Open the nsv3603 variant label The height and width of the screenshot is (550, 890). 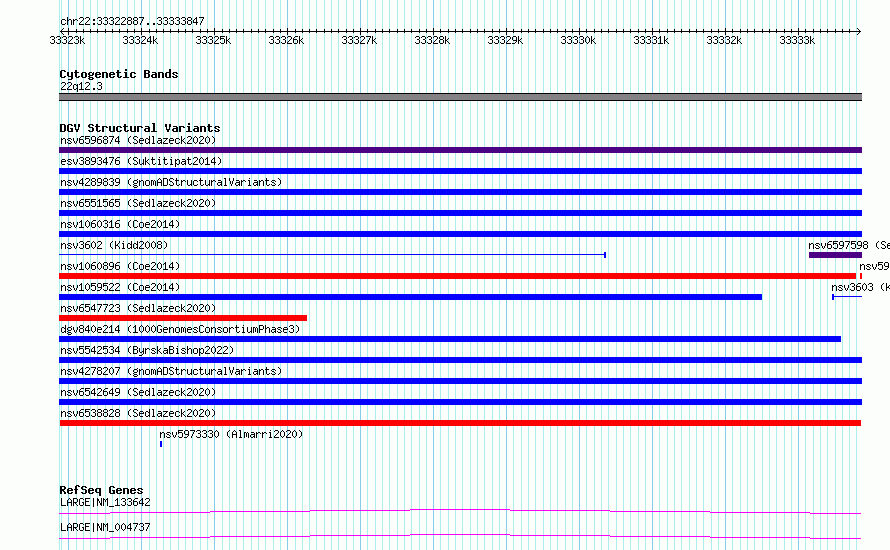pyautogui.click(x=860, y=287)
